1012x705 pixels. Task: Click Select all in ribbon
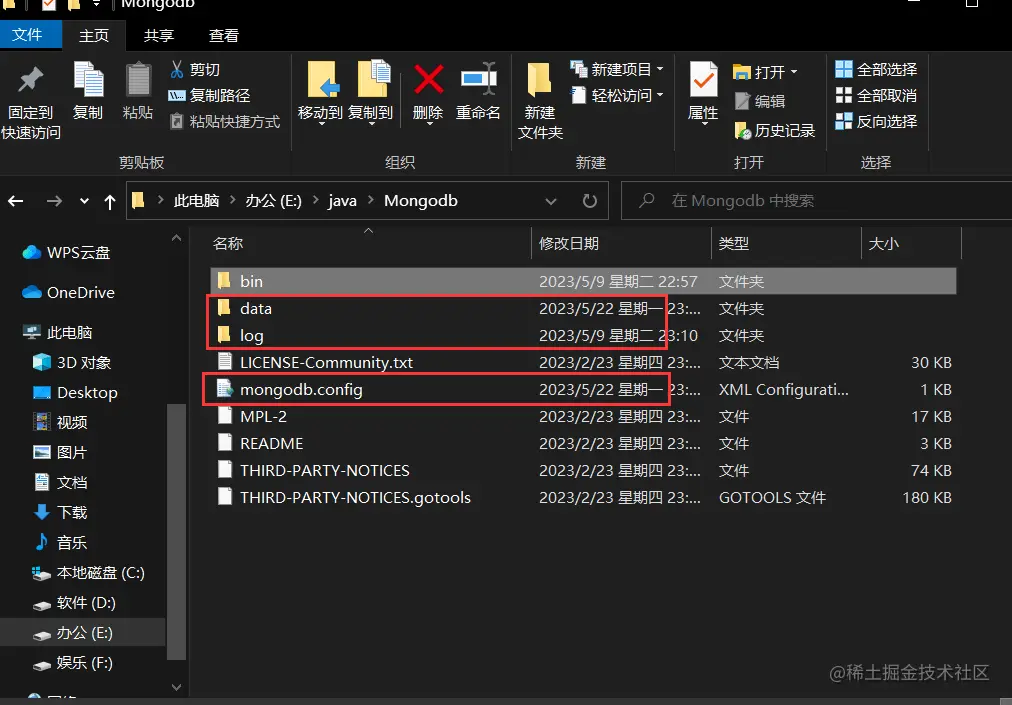(x=876, y=69)
